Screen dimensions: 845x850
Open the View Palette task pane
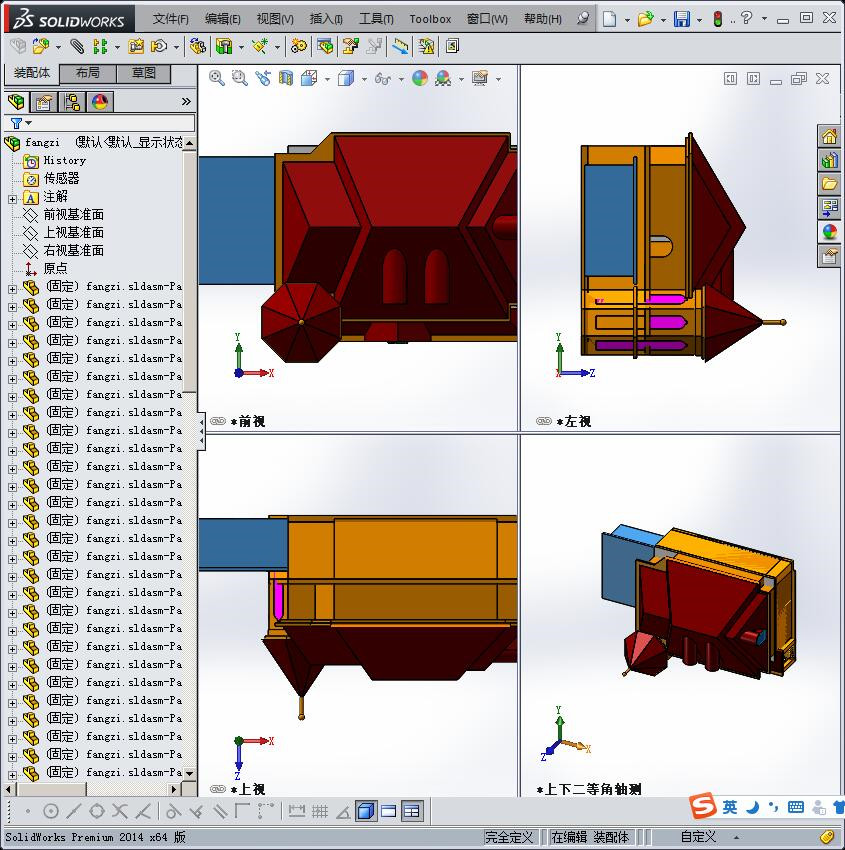tap(829, 208)
